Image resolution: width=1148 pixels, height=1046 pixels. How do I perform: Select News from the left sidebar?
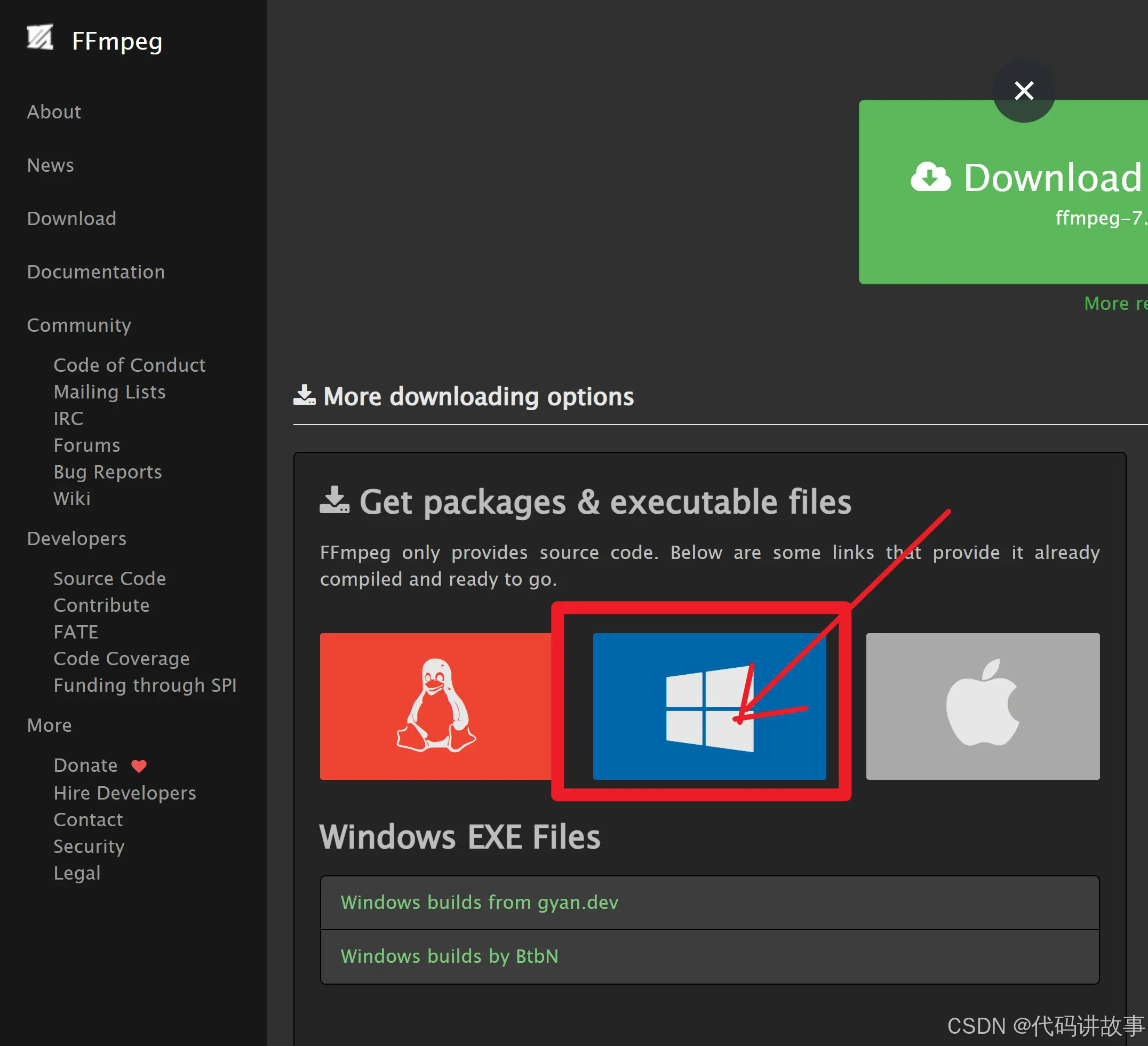coord(52,164)
